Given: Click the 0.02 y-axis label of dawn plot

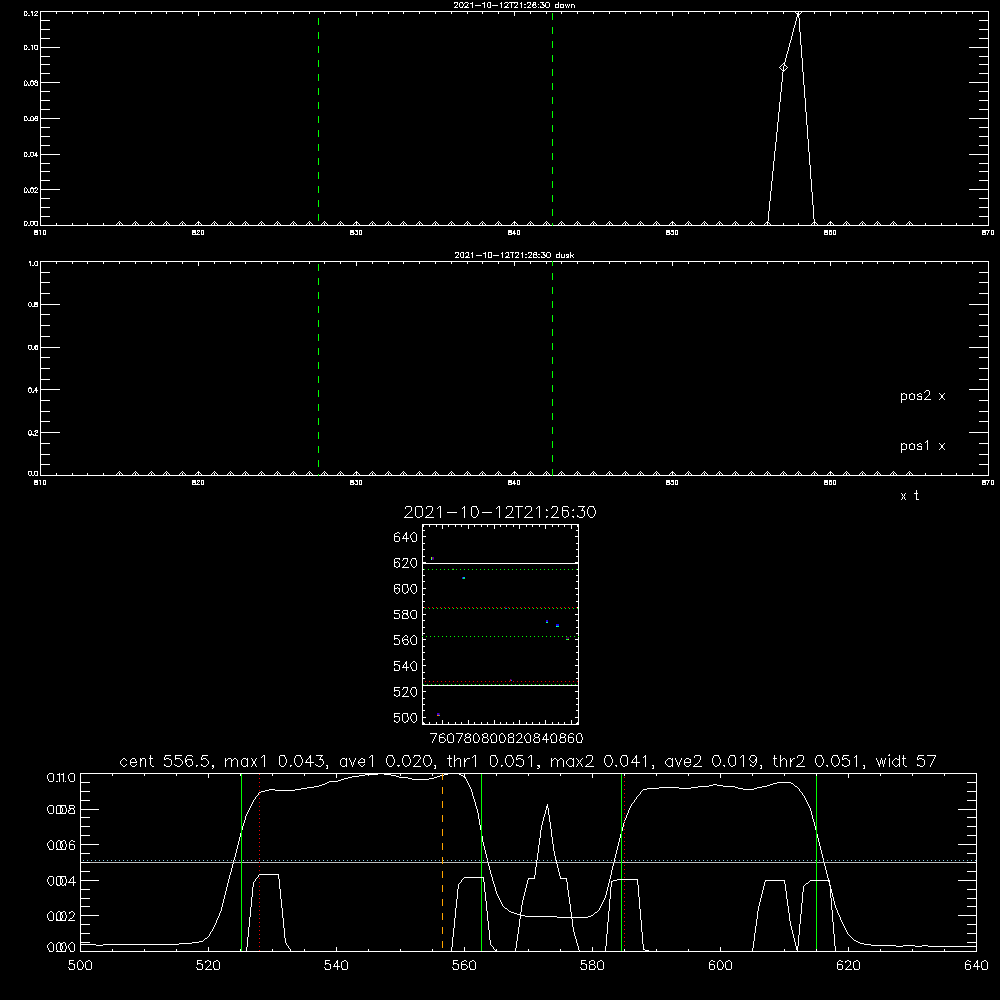Looking at the screenshot, I should click(x=31, y=190).
